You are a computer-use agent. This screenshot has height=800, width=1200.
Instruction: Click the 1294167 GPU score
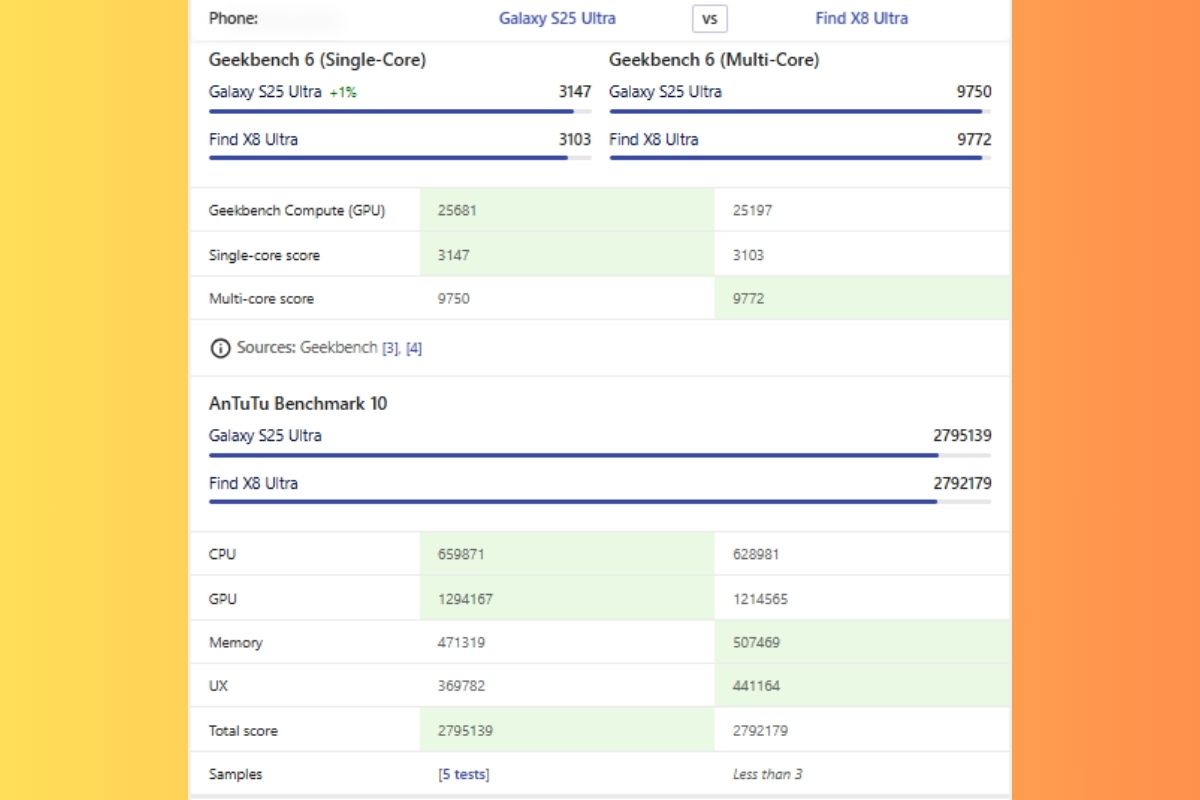tap(465, 599)
